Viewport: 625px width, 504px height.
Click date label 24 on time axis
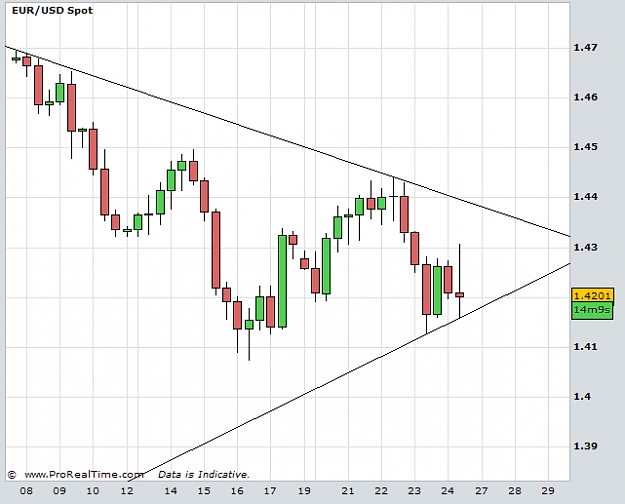(447, 490)
